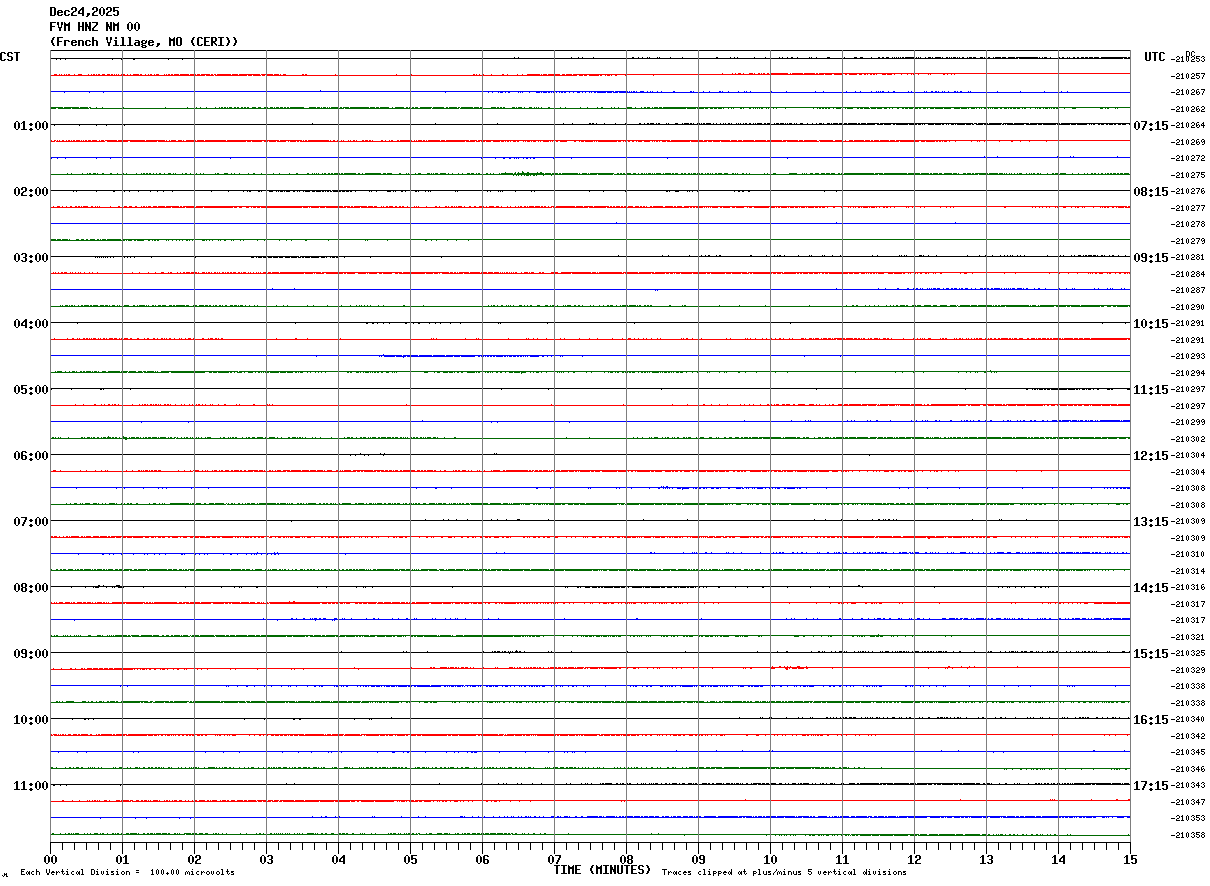Click minute tick label 09 on time axis
Screen dimensions: 1210x886
(698, 859)
